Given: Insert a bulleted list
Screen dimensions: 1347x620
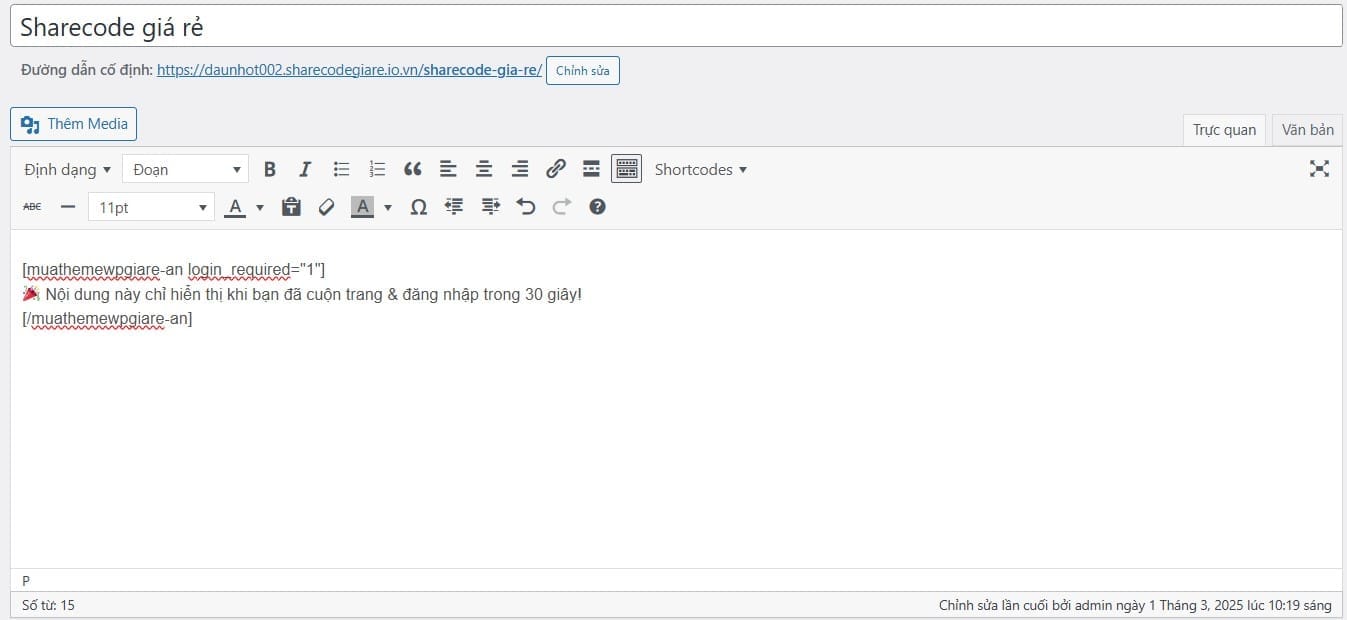Looking at the screenshot, I should click(x=341, y=169).
